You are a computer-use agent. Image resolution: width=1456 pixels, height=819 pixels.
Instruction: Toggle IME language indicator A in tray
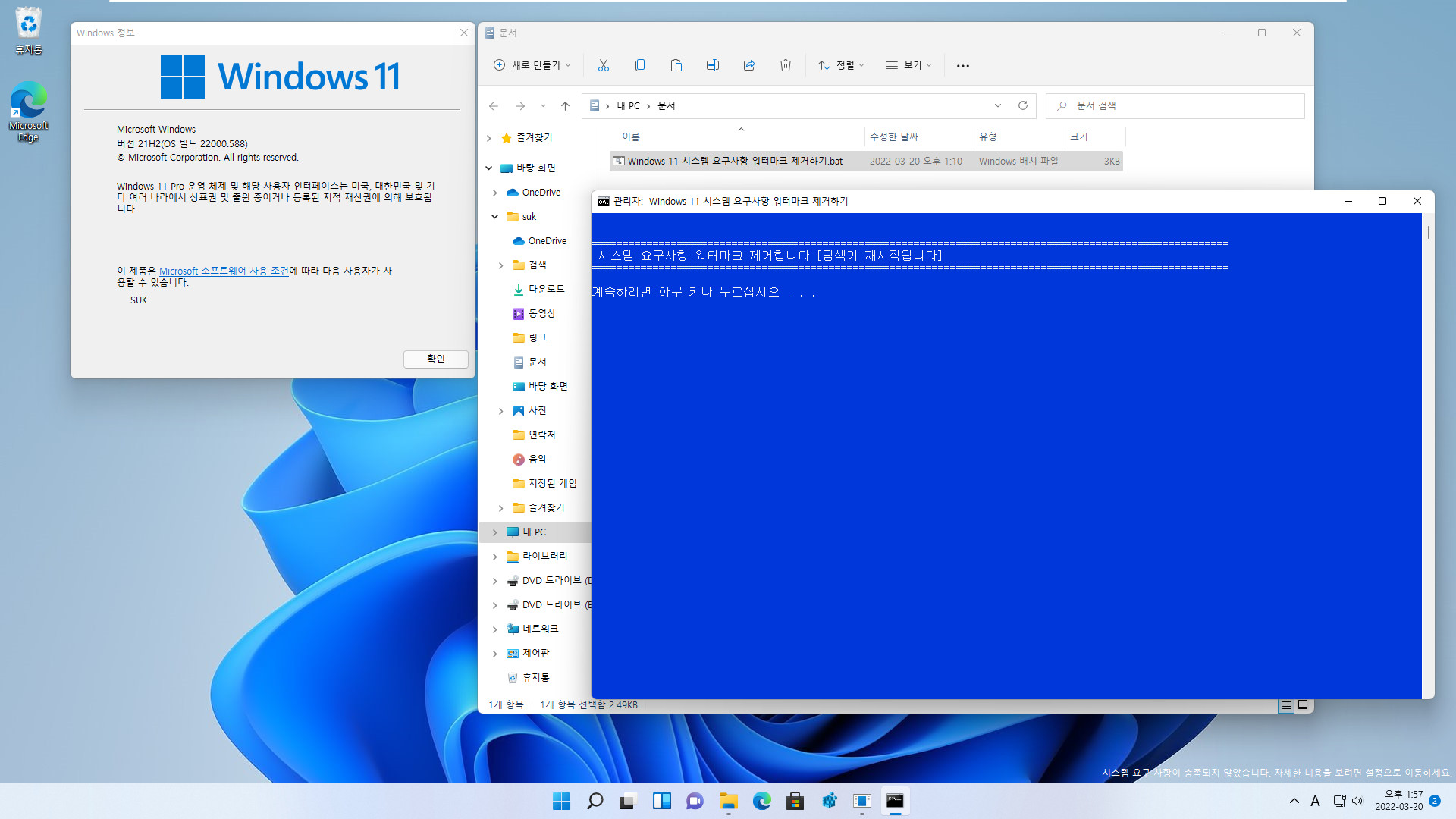click(1315, 801)
